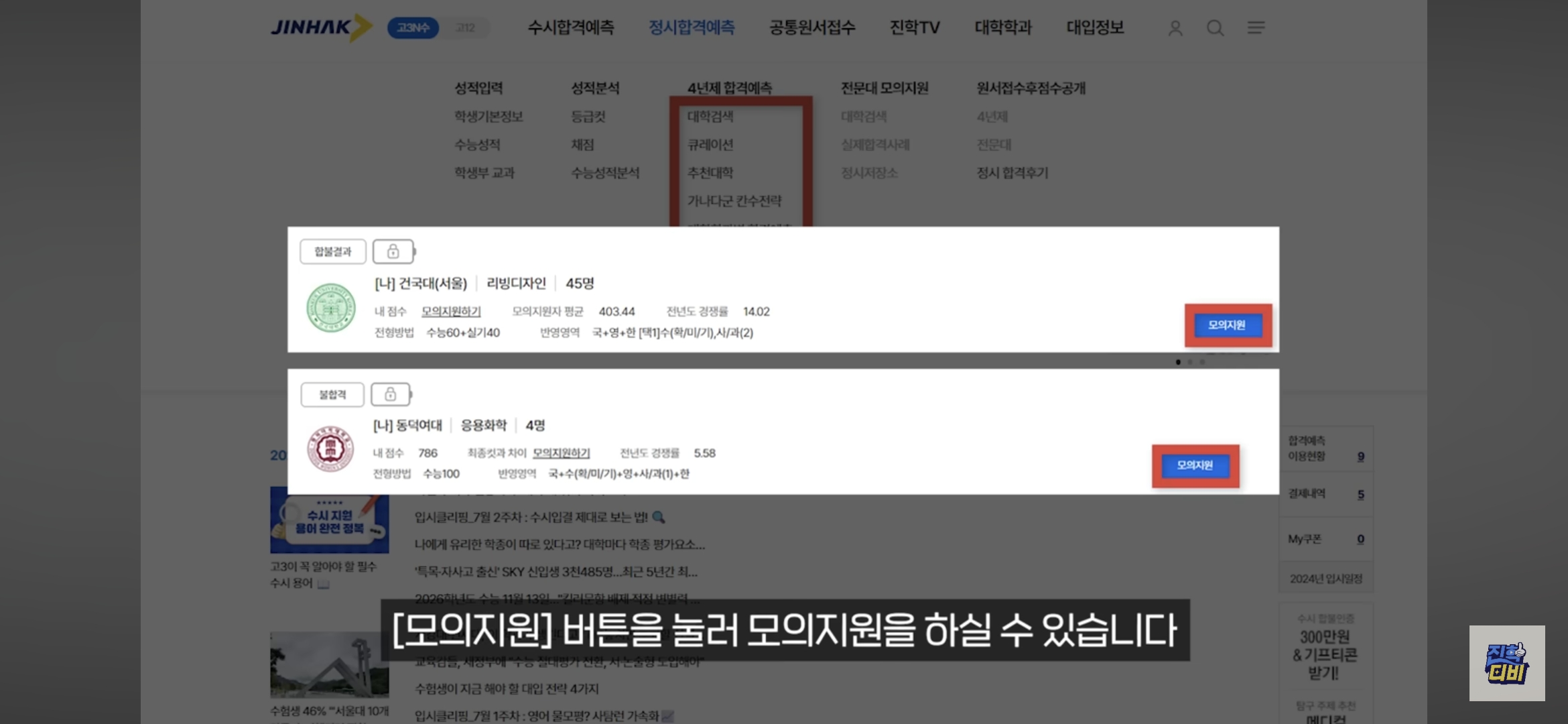Click 불합격 button on 동덕여대 card
Image resolution: width=1568 pixels, height=724 pixels.
click(332, 394)
